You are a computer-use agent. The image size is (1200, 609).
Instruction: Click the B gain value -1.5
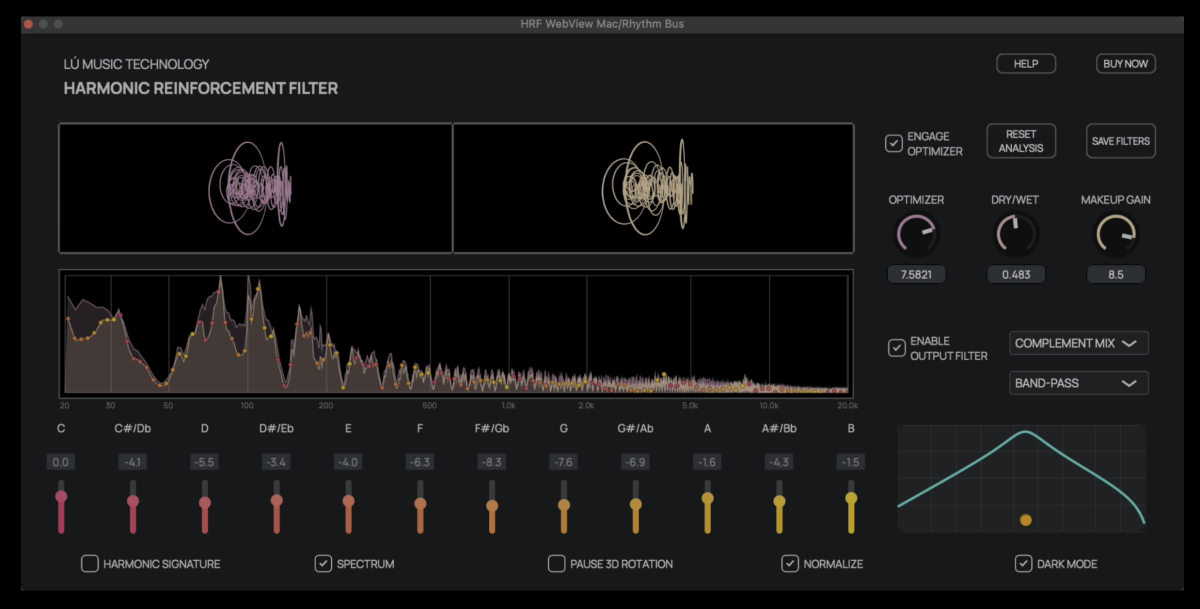(x=851, y=462)
